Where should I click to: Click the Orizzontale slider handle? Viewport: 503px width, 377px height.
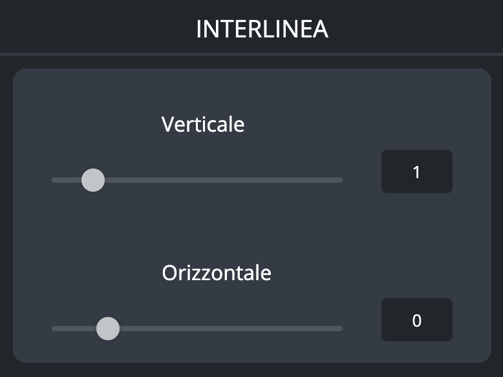pos(108,328)
